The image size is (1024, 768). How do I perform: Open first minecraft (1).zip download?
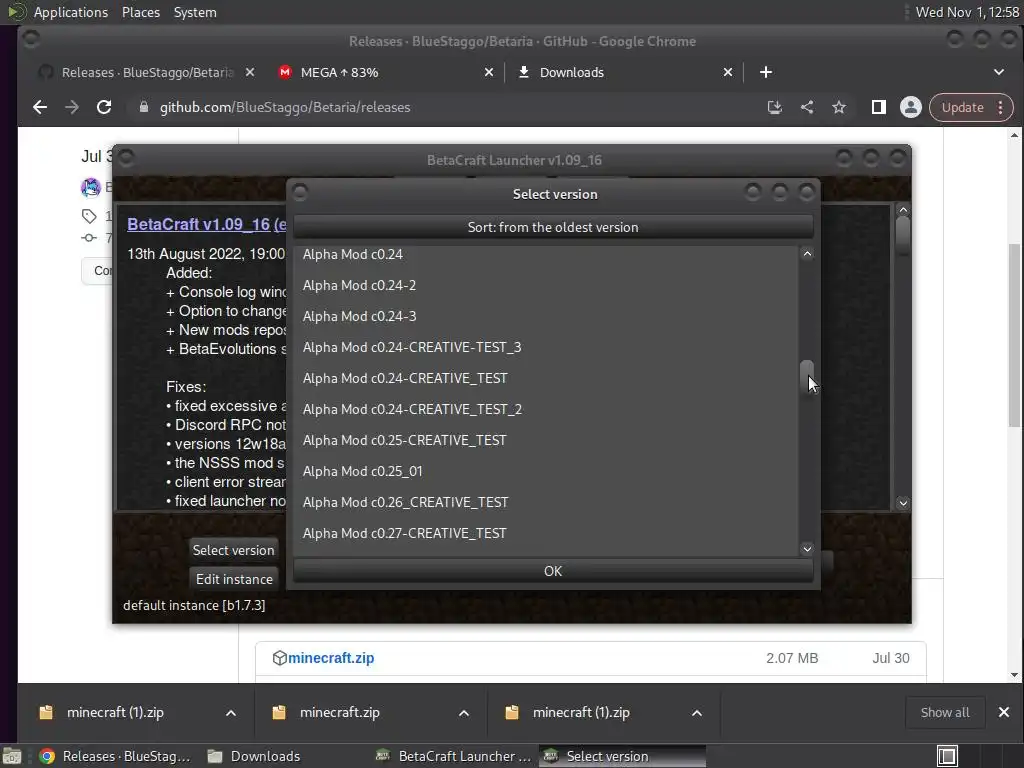115,712
